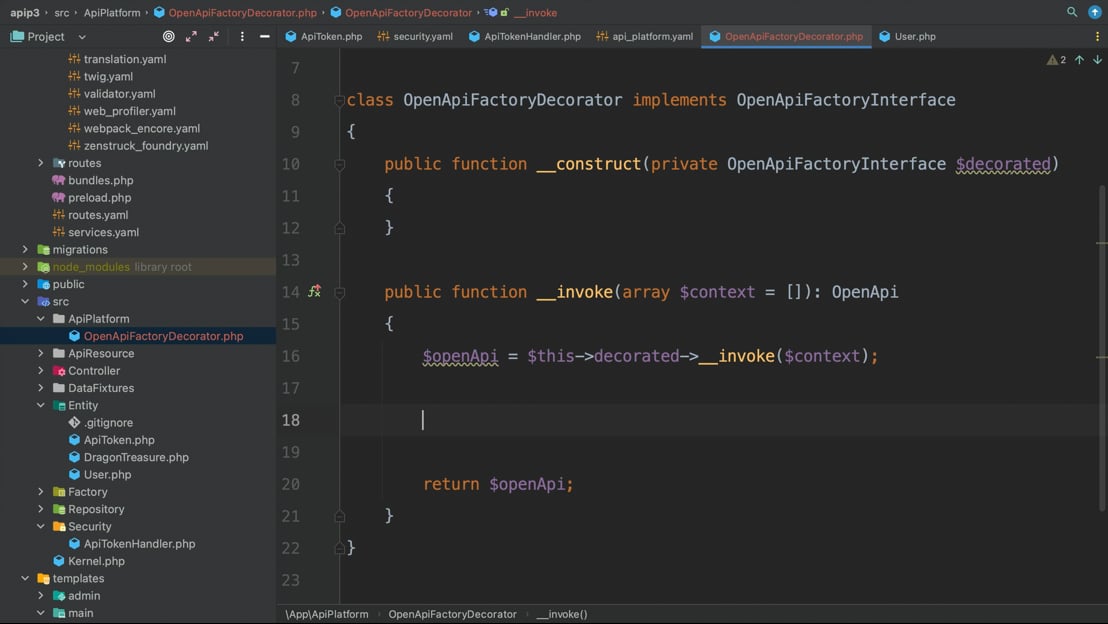The height and width of the screenshot is (624, 1108).
Task: Hide the Project tool window
Action: (264, 36)
